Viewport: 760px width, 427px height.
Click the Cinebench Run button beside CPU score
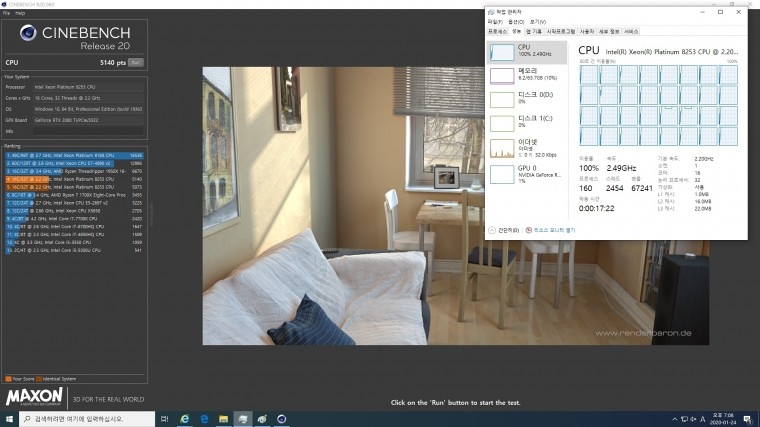coord(136,63)
